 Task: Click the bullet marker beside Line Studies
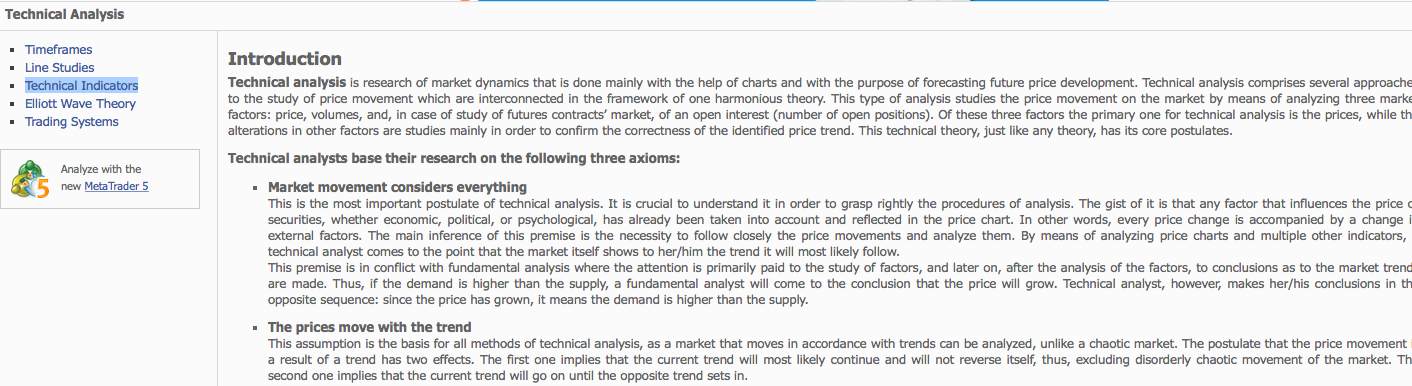(12, 68)
